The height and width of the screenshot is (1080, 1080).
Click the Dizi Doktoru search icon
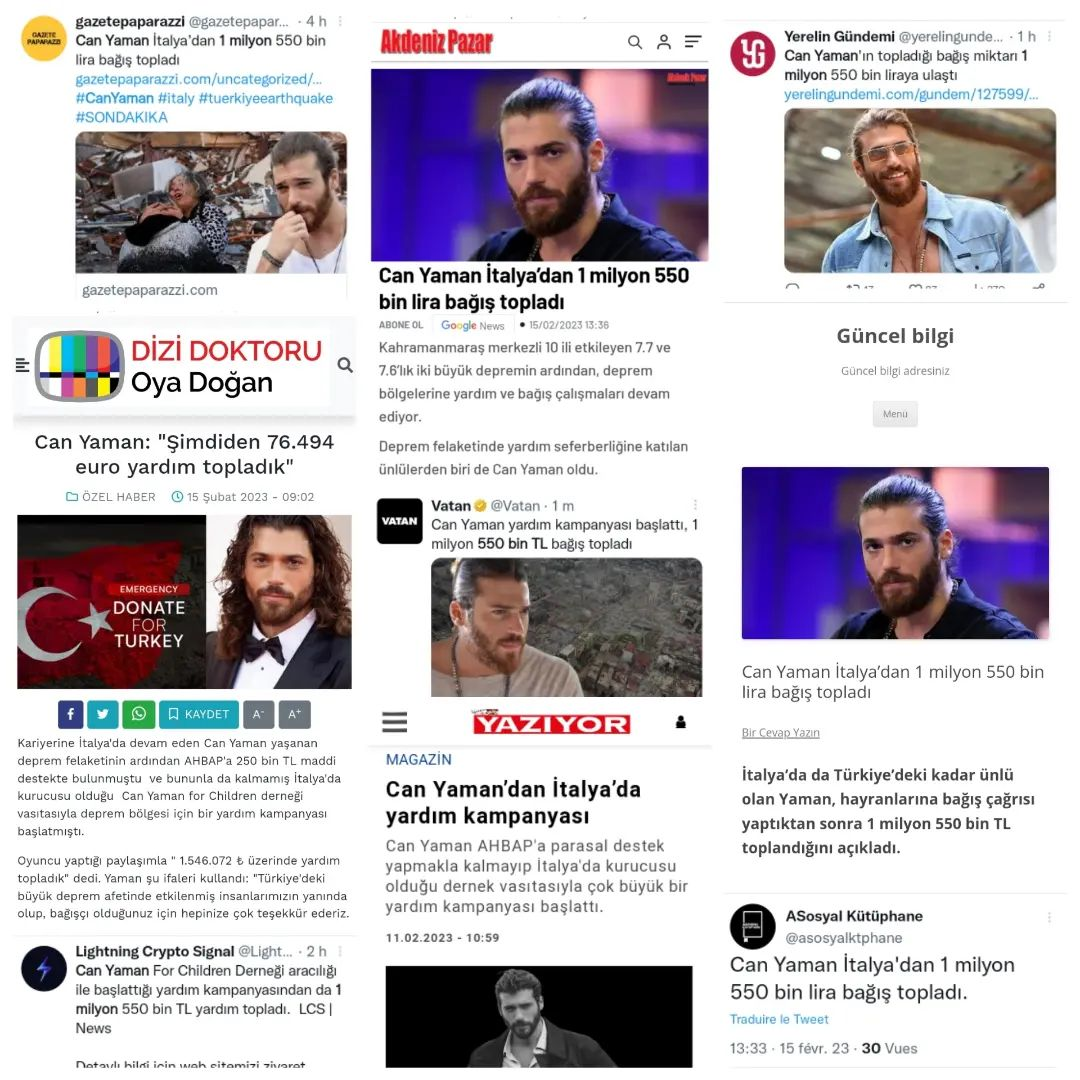345,365
